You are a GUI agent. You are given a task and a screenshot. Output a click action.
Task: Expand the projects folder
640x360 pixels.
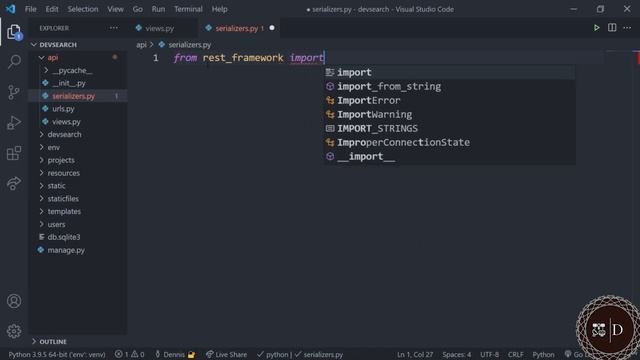pyautogui.click(x=78, y=160)
